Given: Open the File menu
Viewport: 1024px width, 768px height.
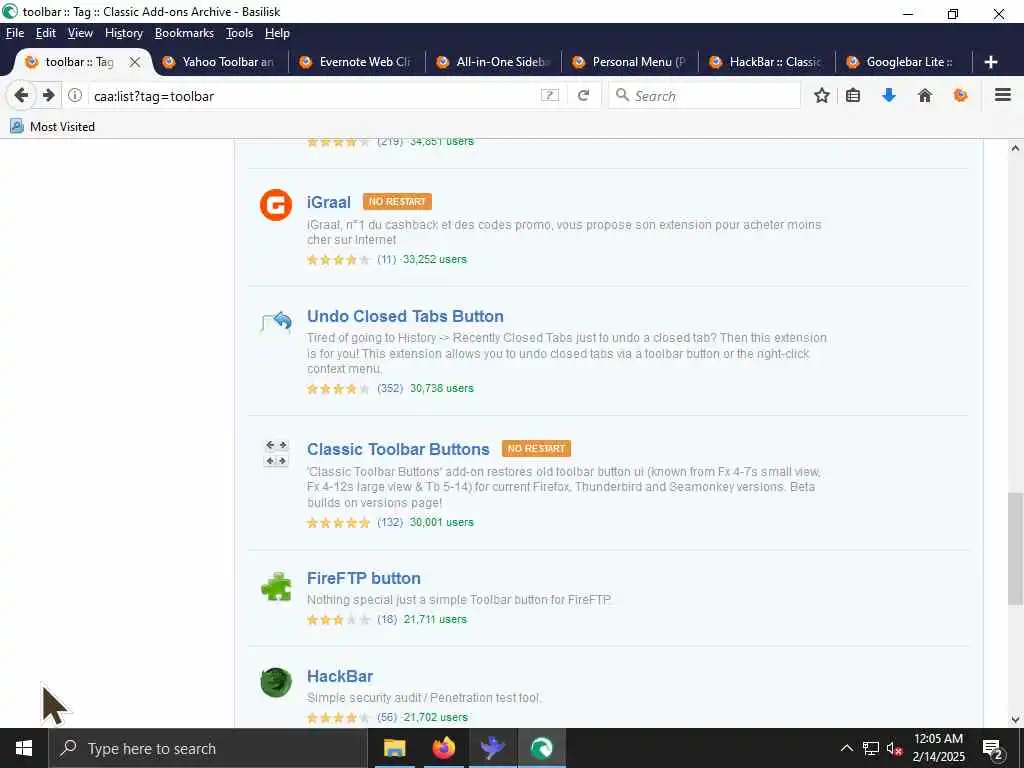Looking at the screenshot, I should (15, 33).
